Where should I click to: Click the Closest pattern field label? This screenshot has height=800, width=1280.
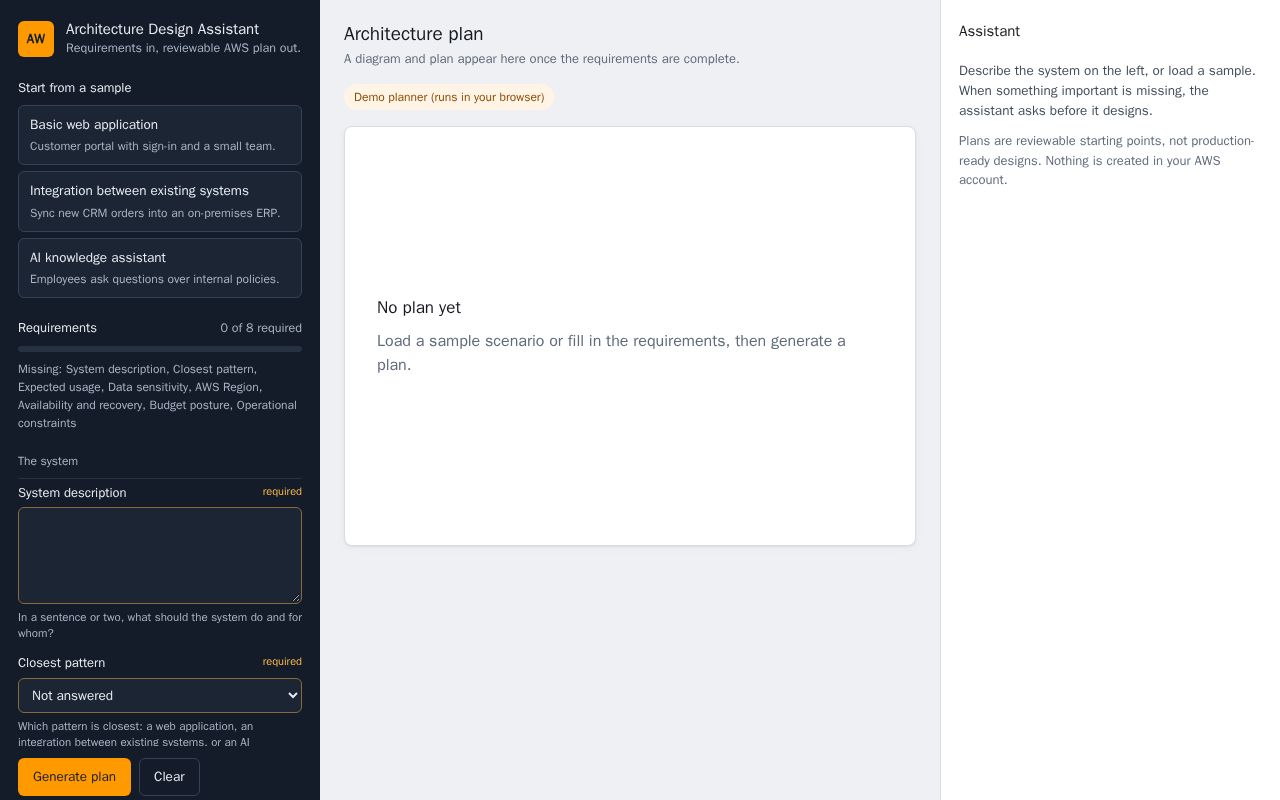pos(61,663)
